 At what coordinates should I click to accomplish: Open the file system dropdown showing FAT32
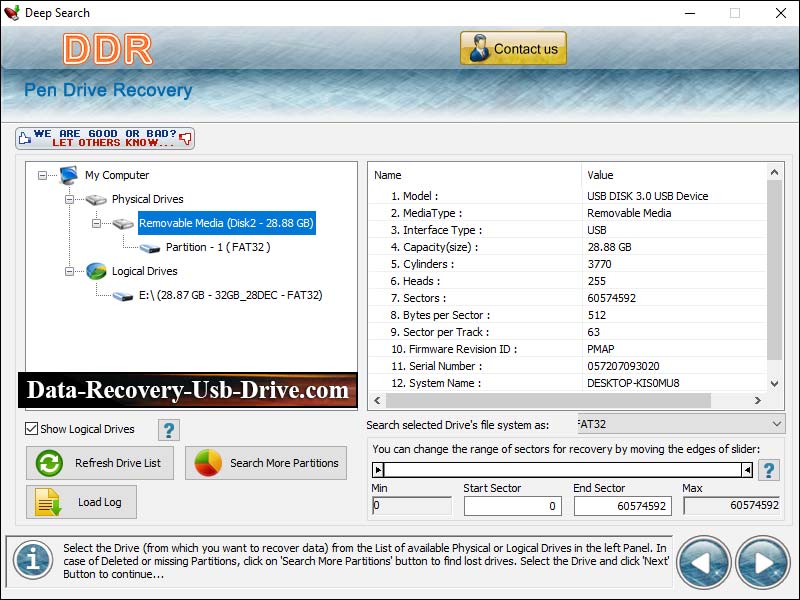(x=681, y=424)
